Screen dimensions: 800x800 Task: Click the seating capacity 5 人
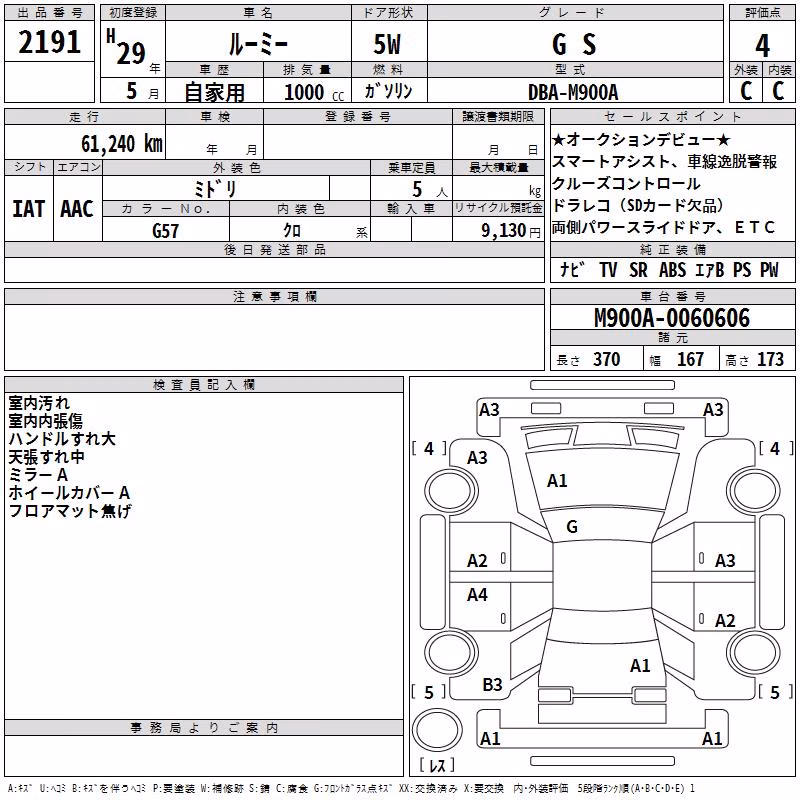point(430,190)
